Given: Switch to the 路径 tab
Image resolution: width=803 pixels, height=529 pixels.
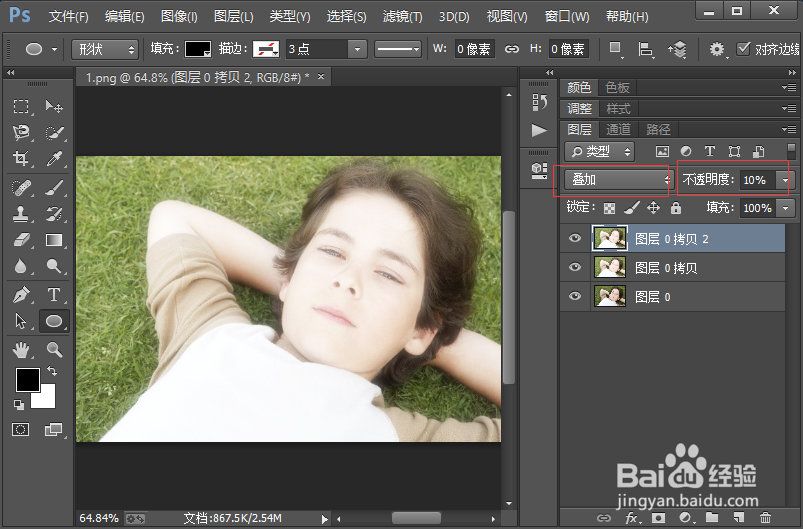Looking at the screenshot, I should [658, 130].
